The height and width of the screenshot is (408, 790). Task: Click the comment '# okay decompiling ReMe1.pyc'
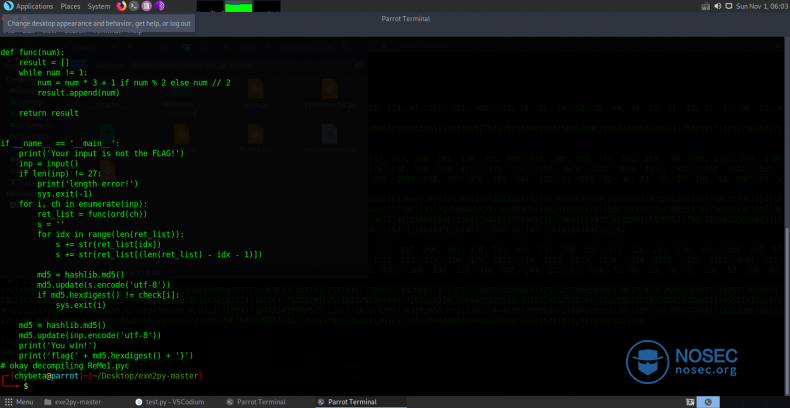tap(64, 366)
